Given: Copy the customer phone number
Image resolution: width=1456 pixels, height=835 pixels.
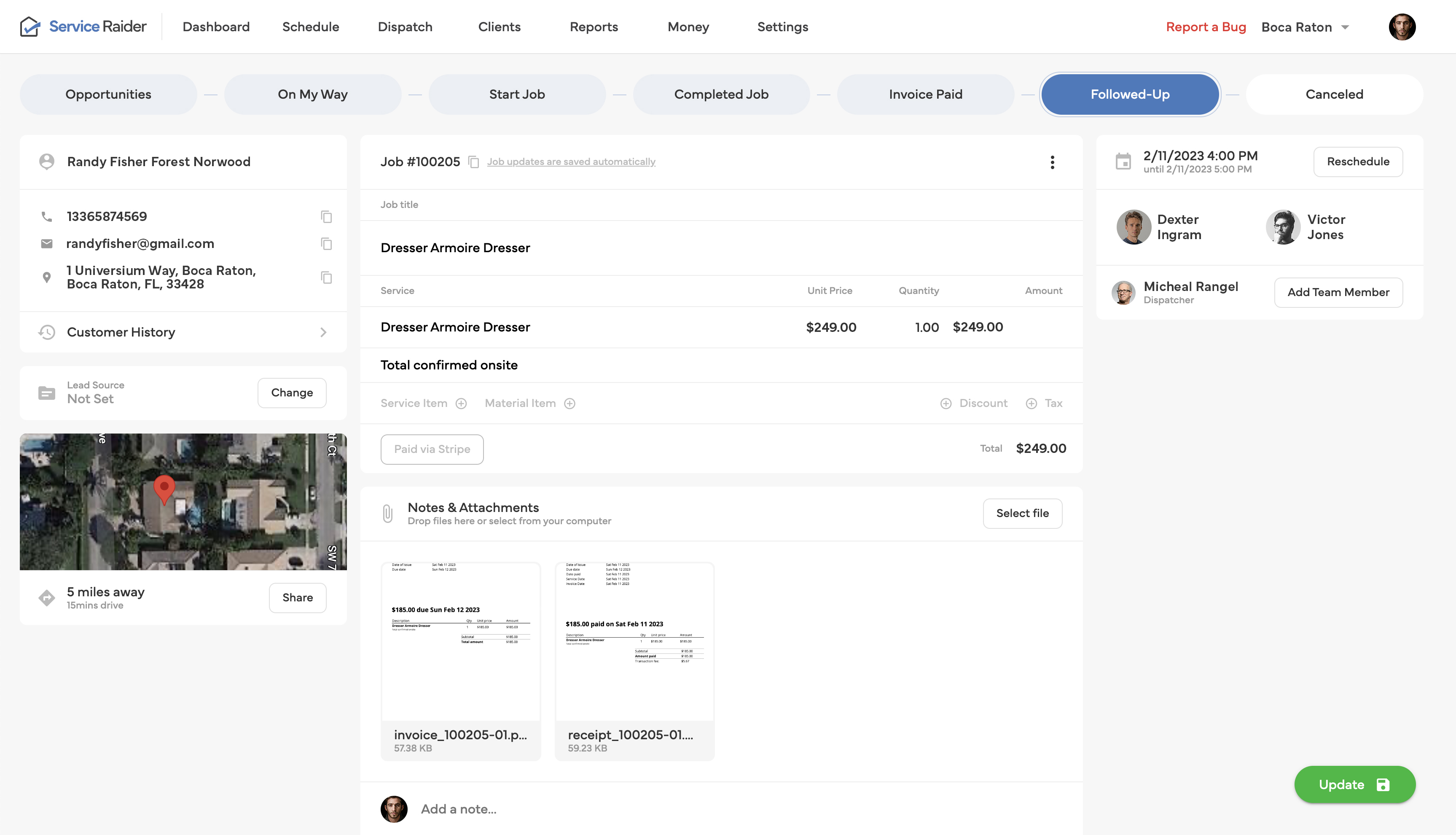Looking at the screenshot, I should click(x=326, y=217).
